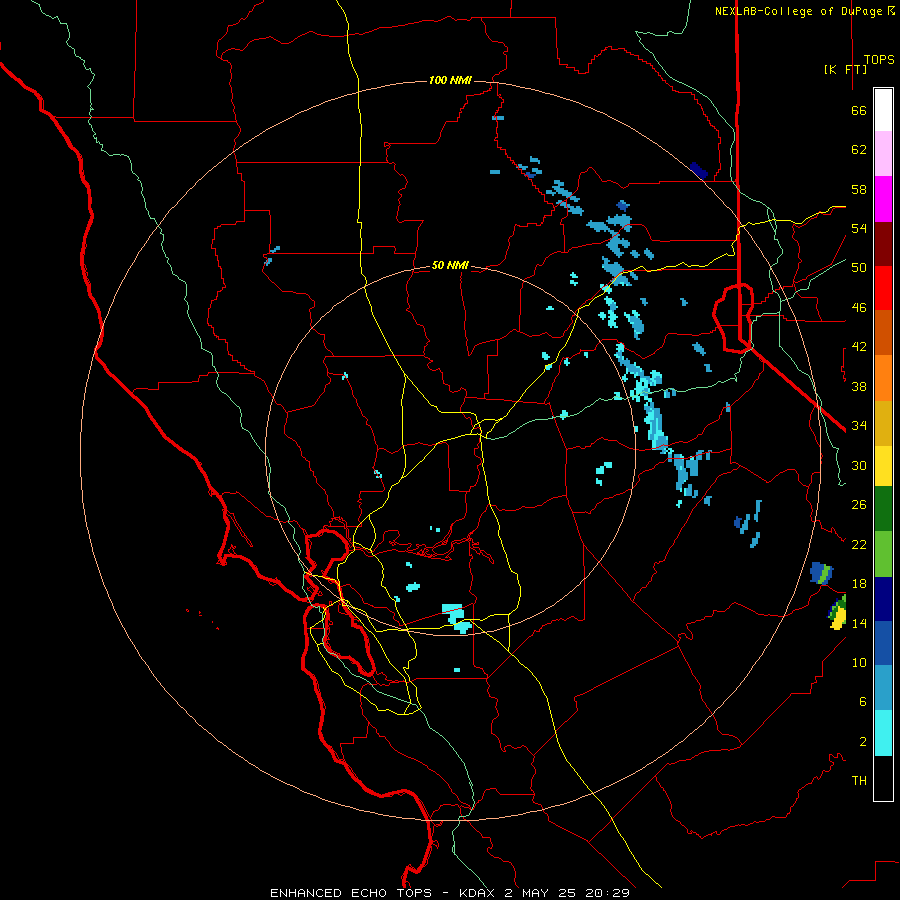The image size is (900, 900).
Task: Click the dark red 54 kft legend swatch
Action: [883, 244]
